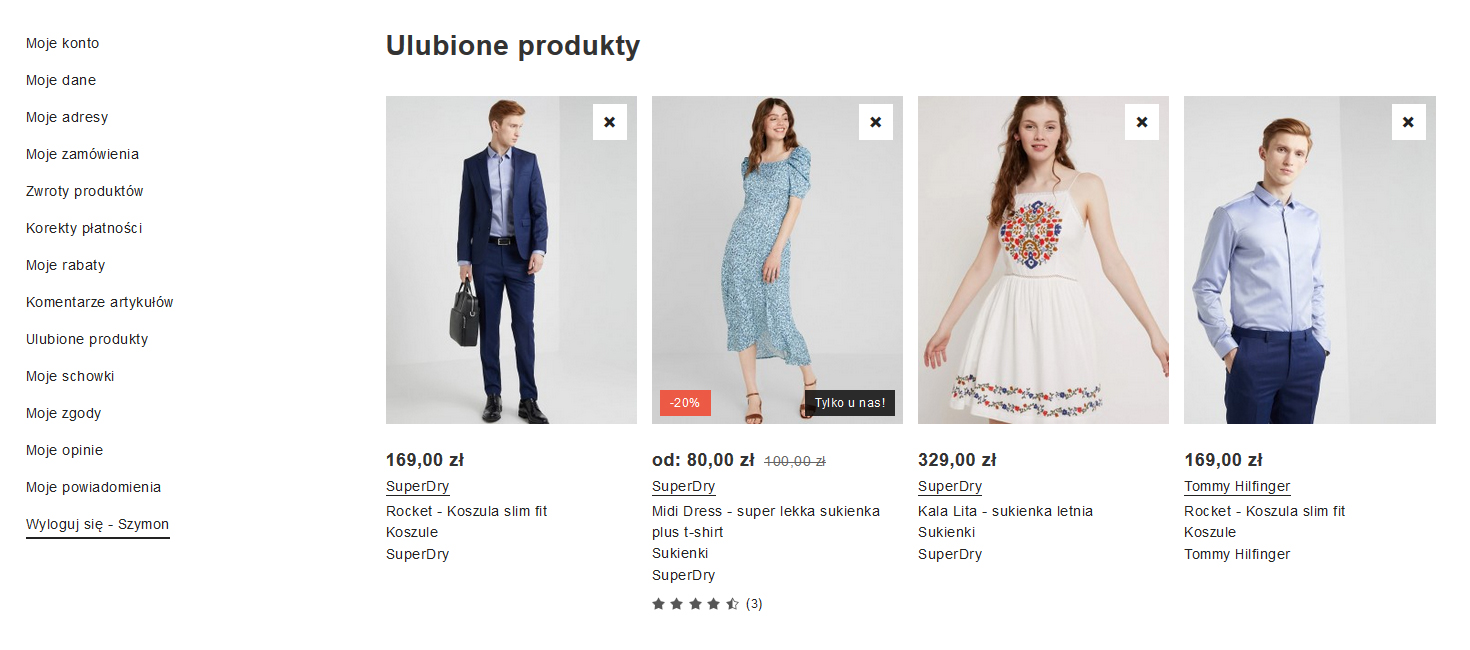
Task: View the white embroidered dress image
Action: 1043,260
